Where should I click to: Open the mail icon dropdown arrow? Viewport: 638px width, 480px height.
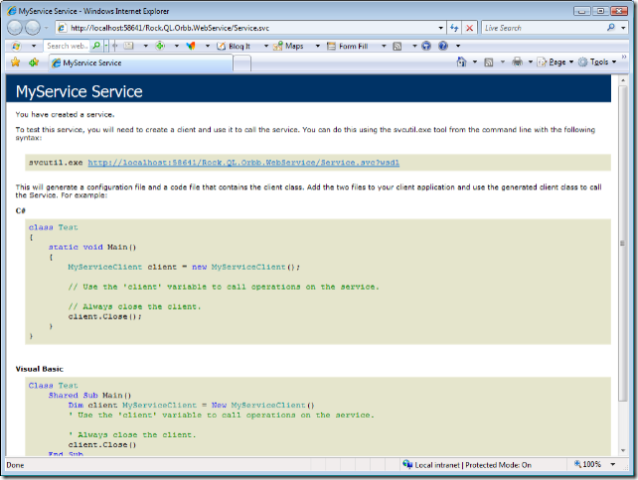[145, 46]
